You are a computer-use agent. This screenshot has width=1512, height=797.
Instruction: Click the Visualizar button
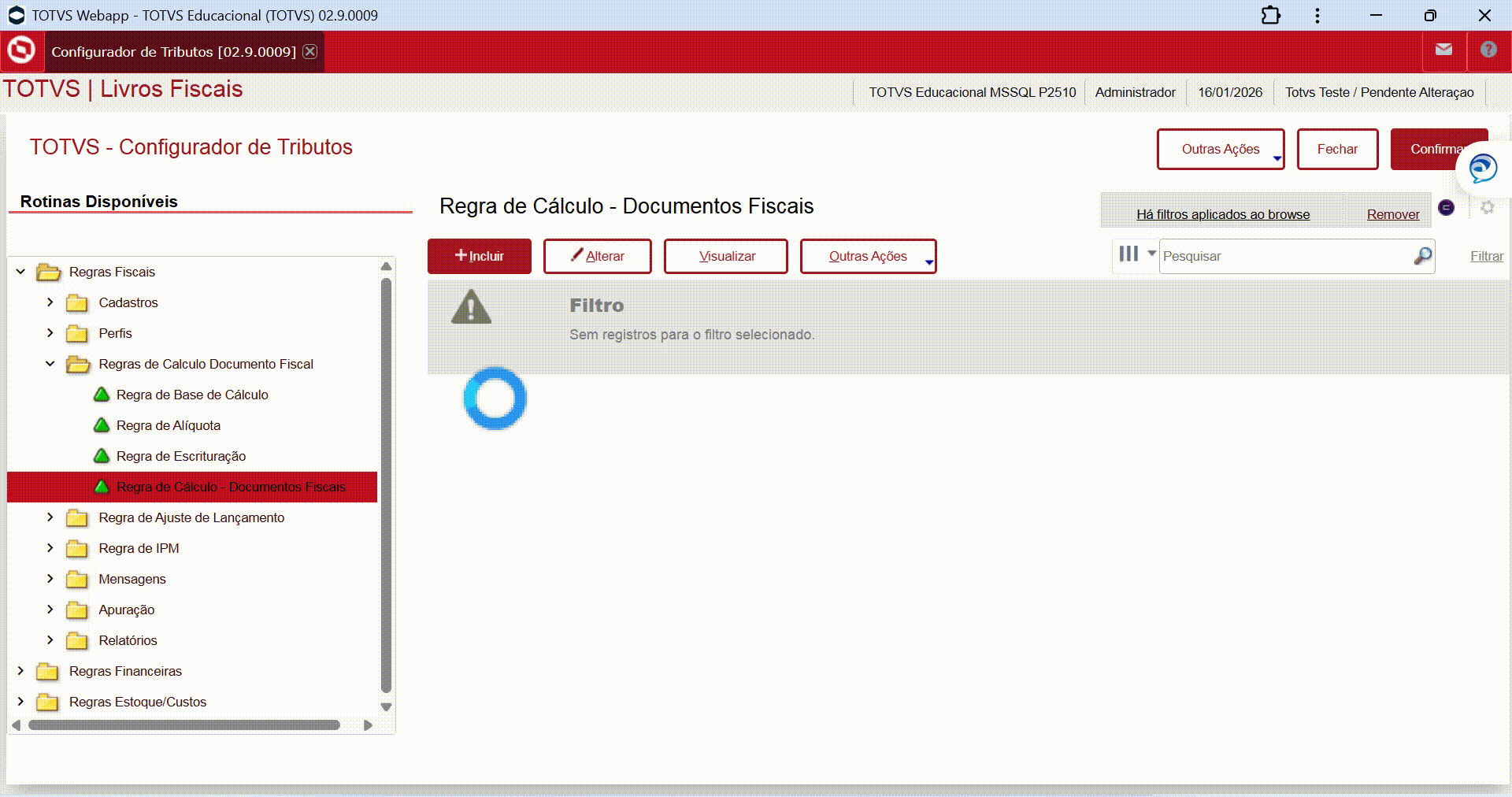pyautogui.click(x=726, y=256)
